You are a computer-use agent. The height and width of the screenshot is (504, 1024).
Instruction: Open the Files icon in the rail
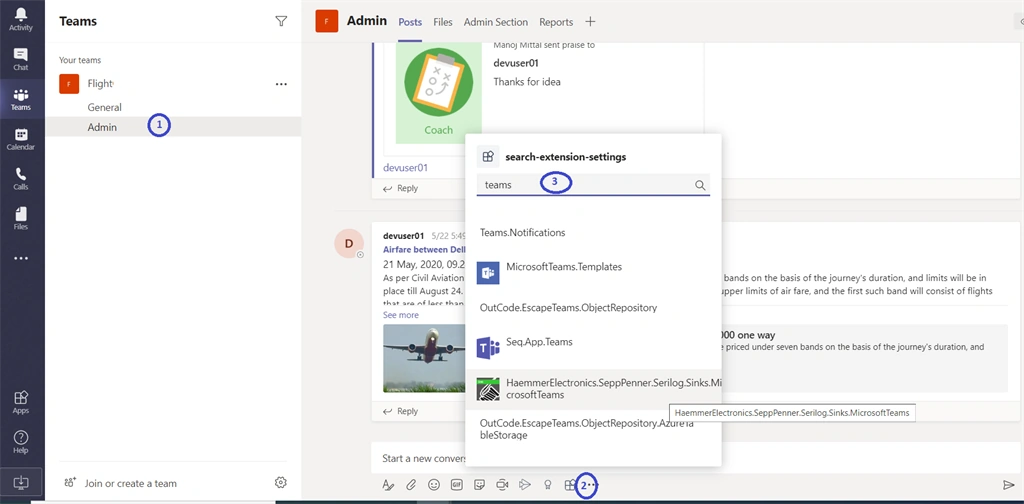(x=21, y=219)
